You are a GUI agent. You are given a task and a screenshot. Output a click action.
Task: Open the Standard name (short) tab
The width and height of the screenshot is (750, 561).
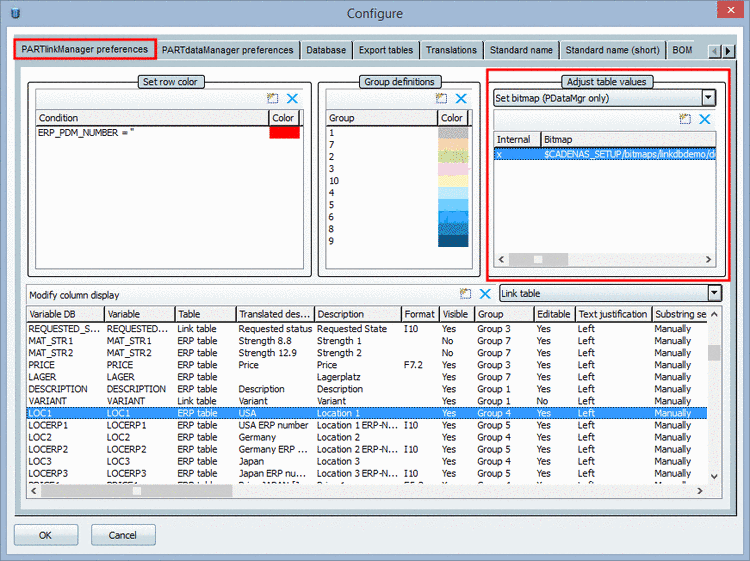click(x=613, y=50)
